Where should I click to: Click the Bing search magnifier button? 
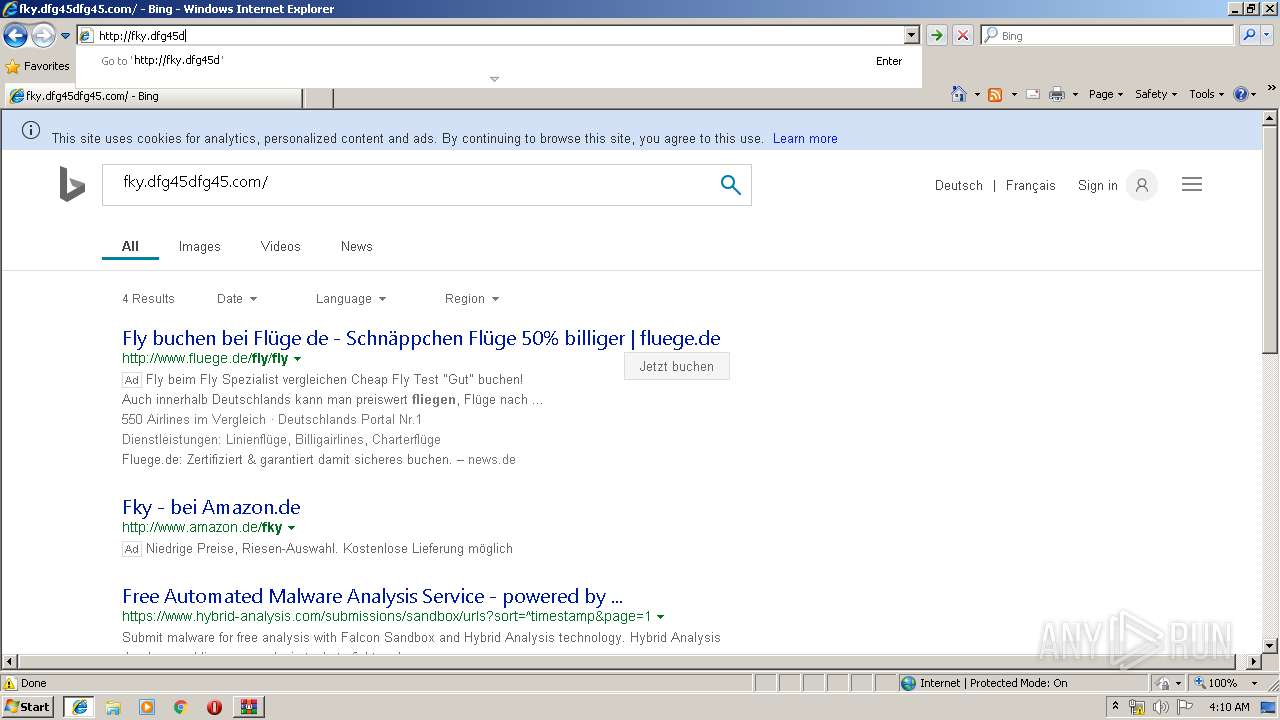tap(731, 184)
